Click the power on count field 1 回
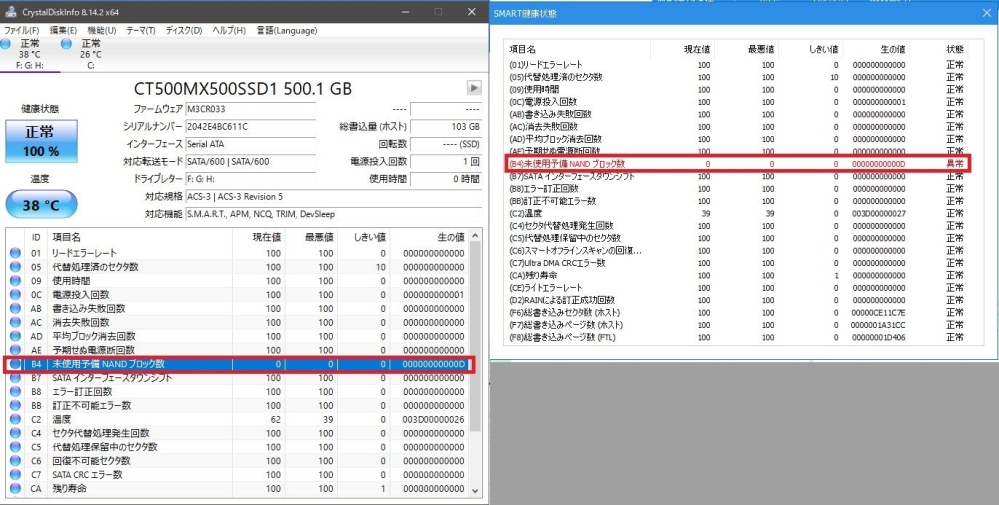The height and width of the screenshot is (505, 999). pos(446,162)
